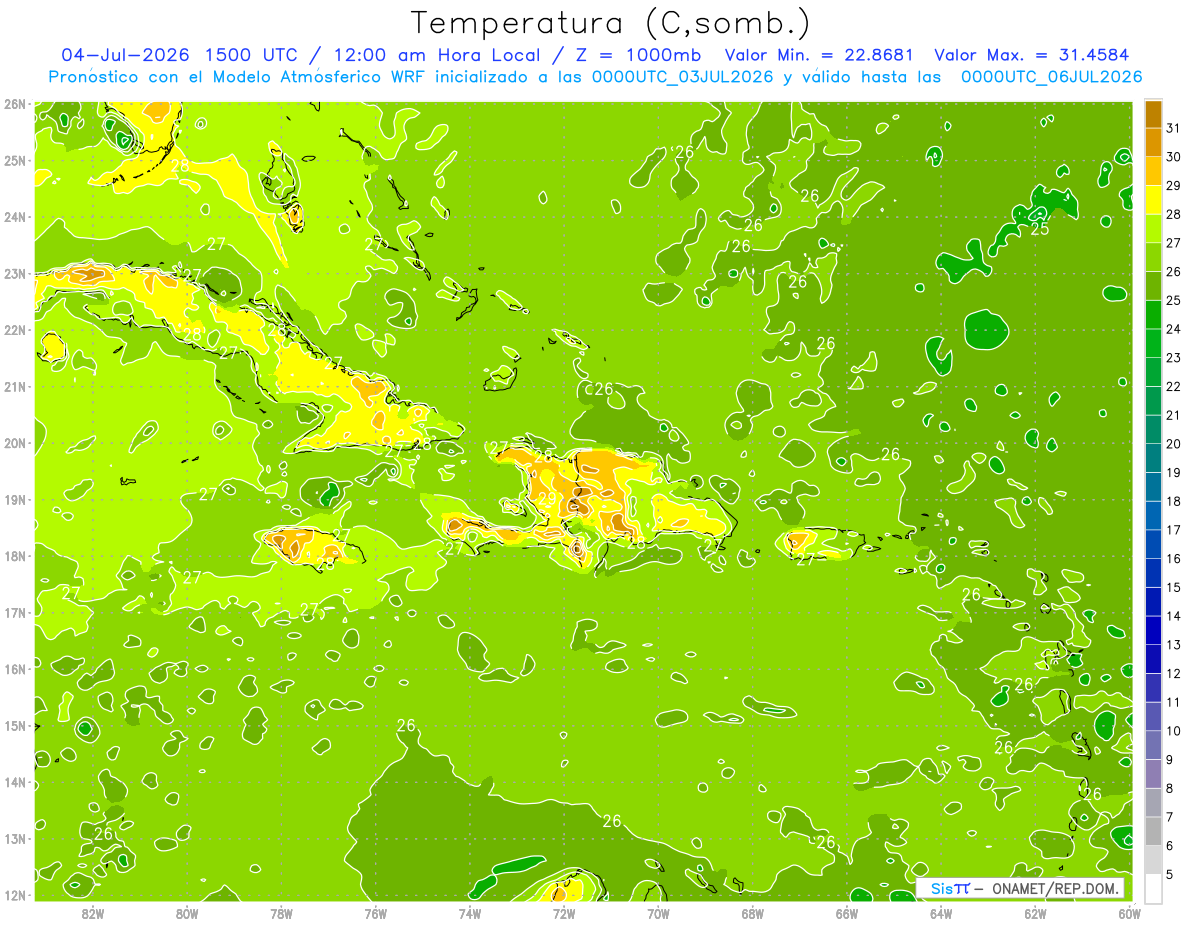The height and width of the screenshot is (927, 1200).
Task: Click the longitude label "64W"
Action: point(941,913)
